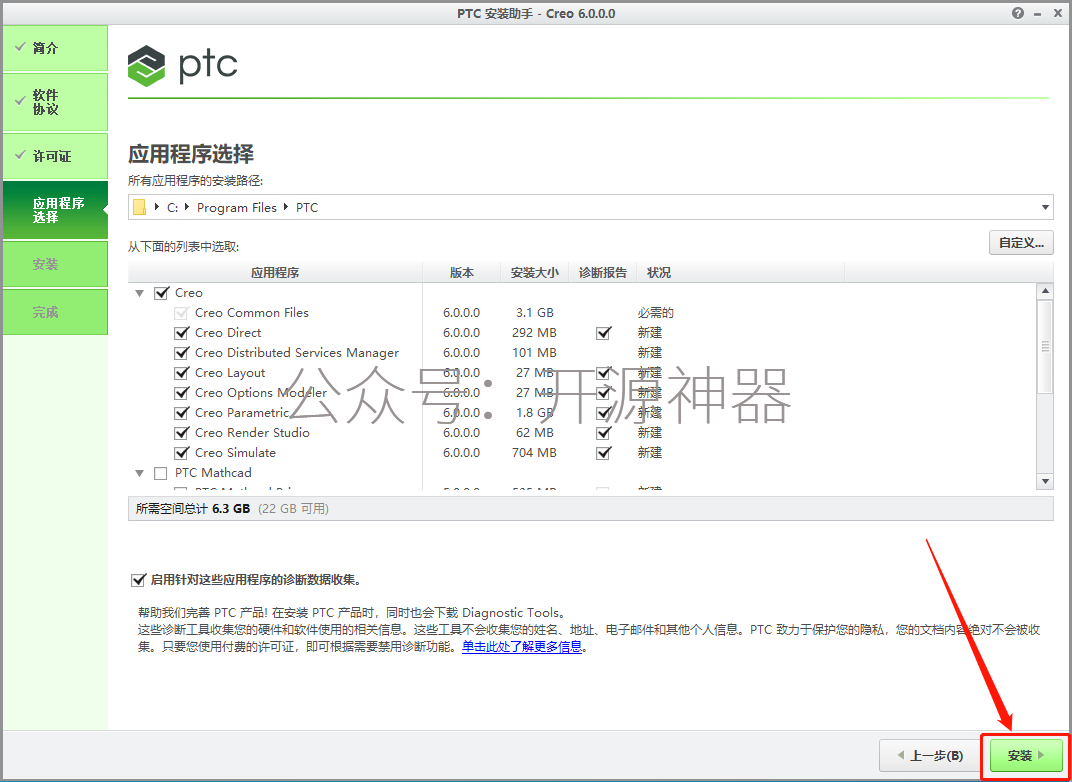Go to the 简介 step
Image resolution: width=1072 pixels, height=782 pixels.
pos(55,49)
